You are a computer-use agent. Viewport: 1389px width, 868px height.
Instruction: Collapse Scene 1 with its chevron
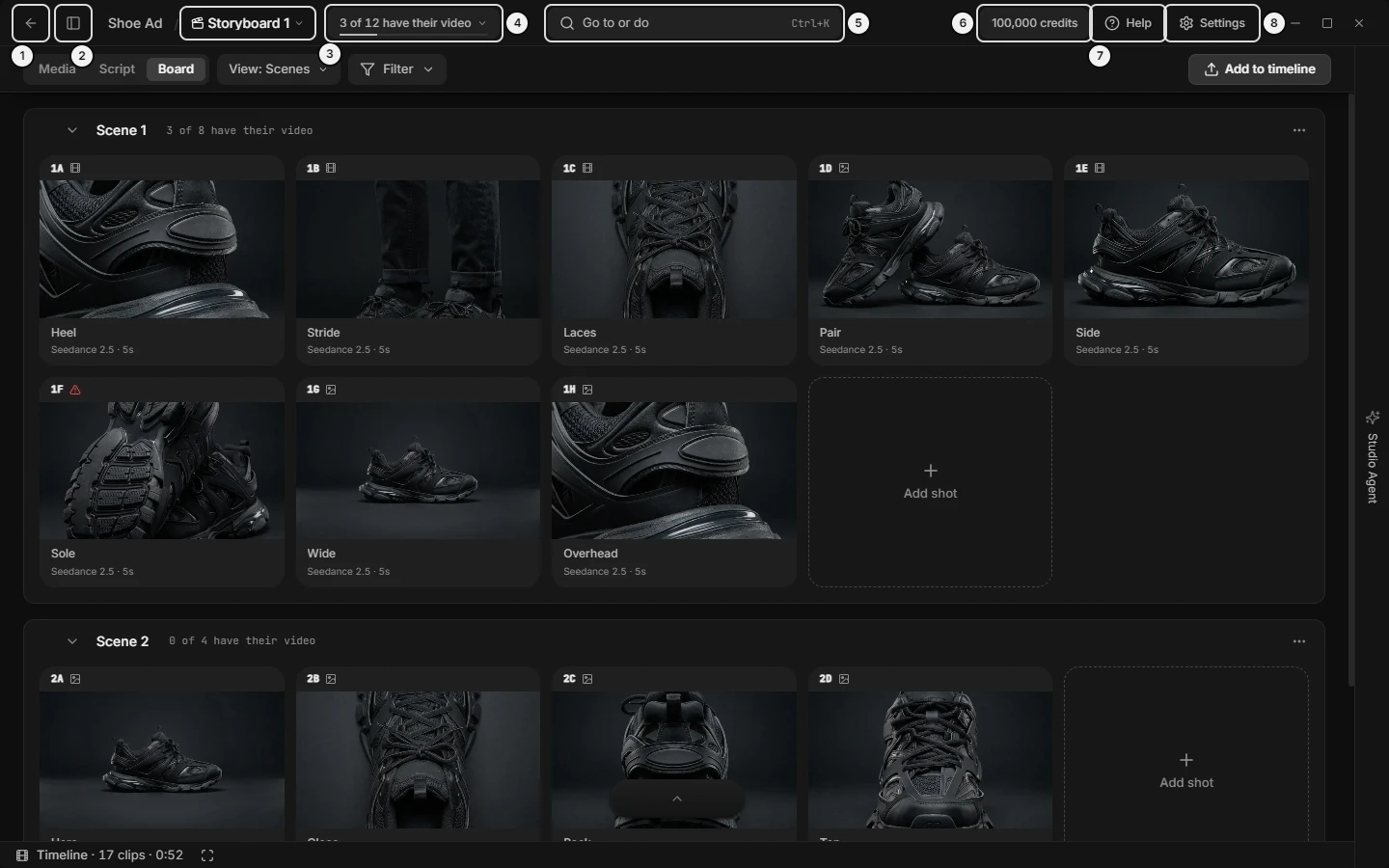pos(71,130)
